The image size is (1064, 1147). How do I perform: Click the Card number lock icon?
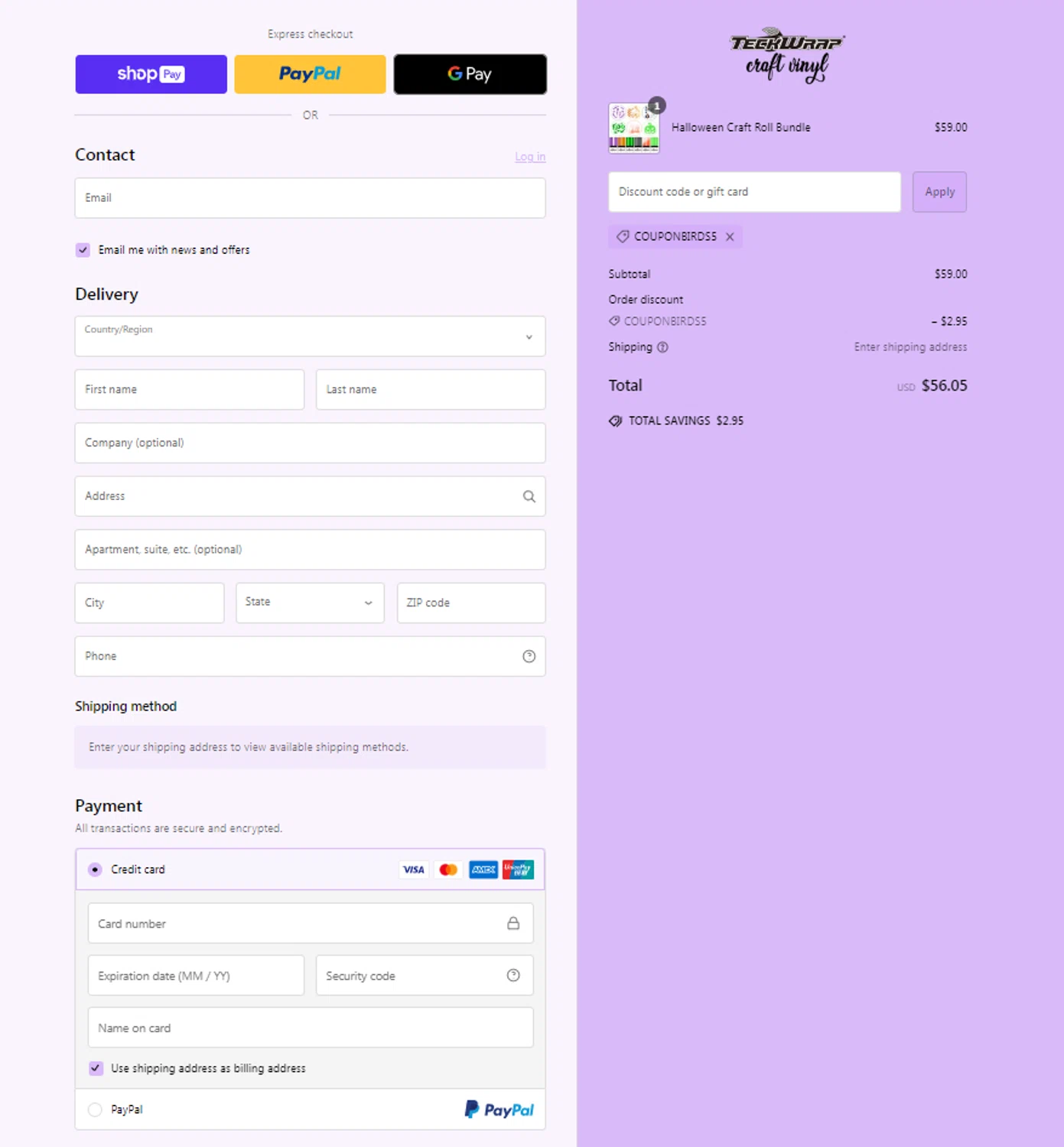point(513,924)
